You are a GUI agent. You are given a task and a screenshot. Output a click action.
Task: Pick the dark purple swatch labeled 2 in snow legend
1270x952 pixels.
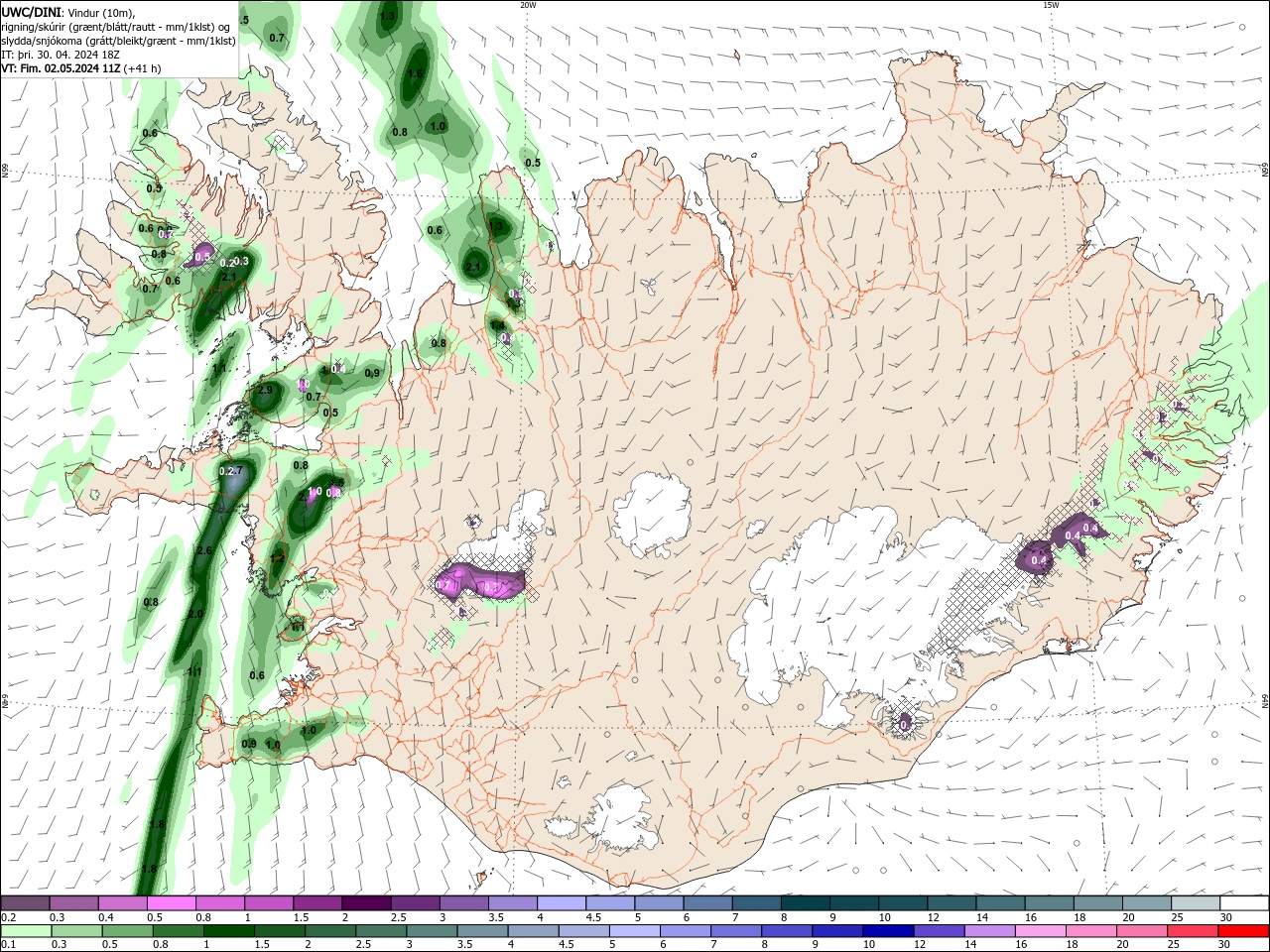point(365,902)
